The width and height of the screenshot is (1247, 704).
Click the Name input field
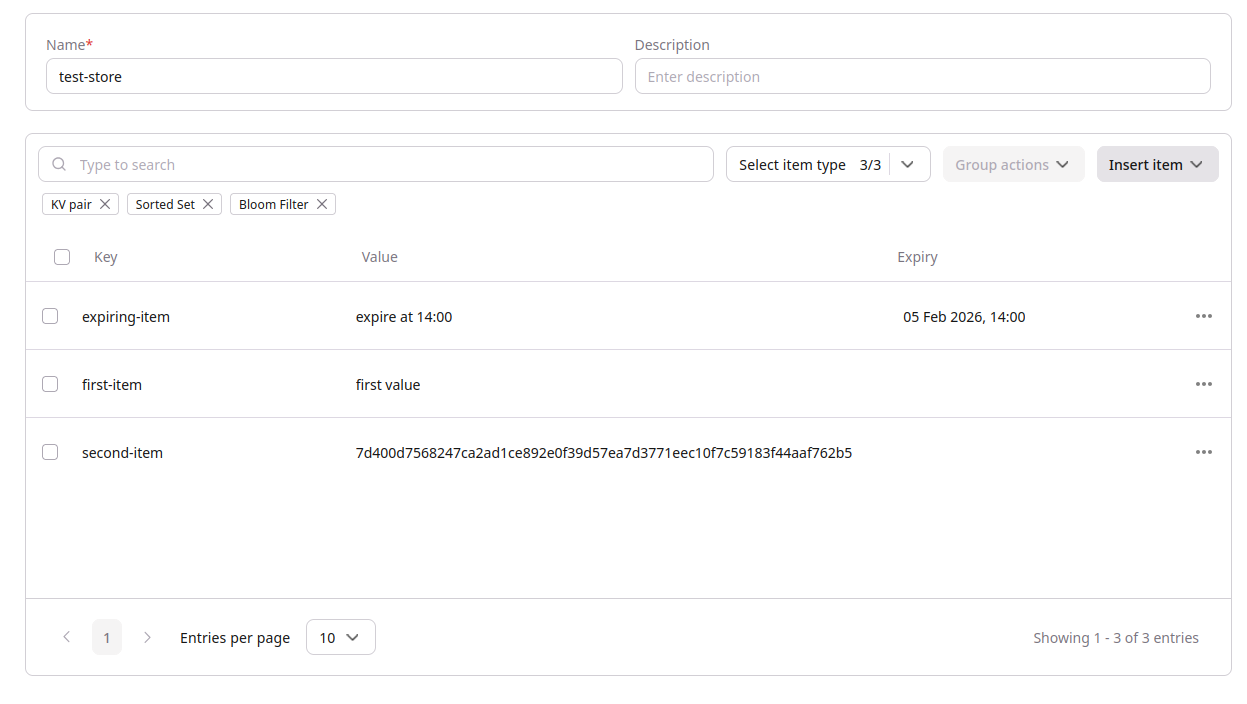[x=334, y=77]
